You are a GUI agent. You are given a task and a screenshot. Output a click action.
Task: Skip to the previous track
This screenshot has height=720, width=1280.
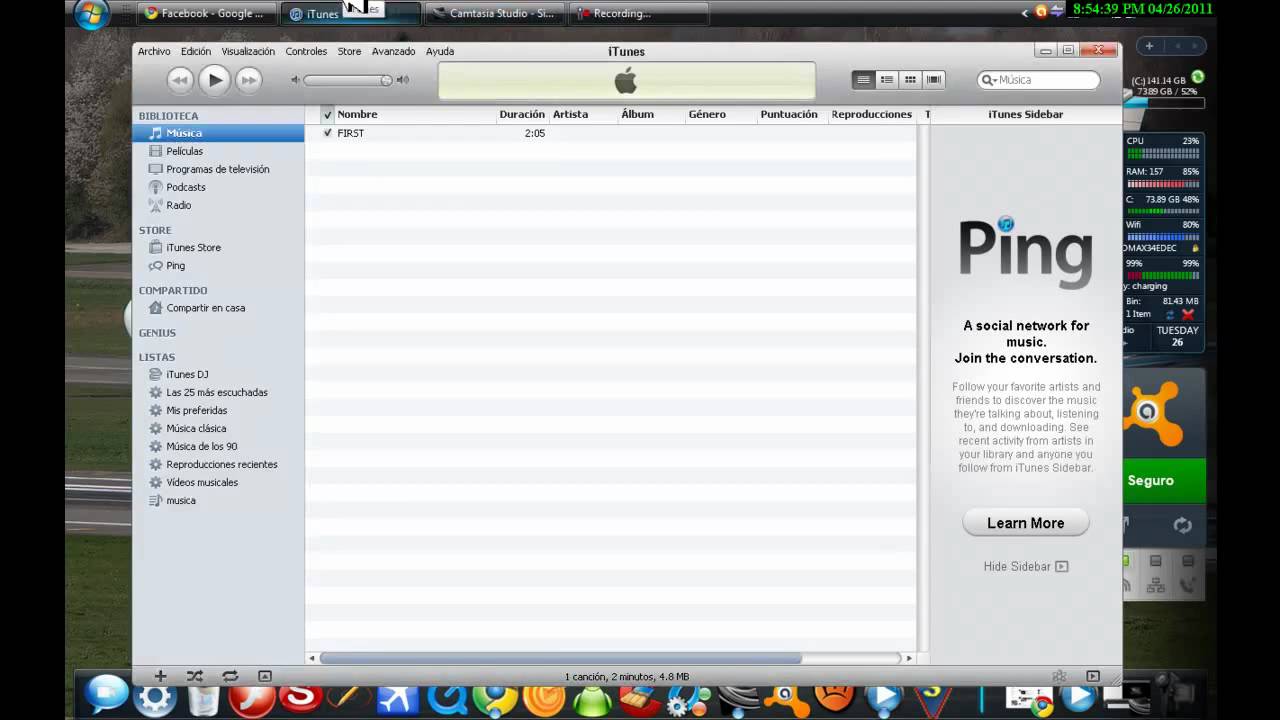point(180,80)
